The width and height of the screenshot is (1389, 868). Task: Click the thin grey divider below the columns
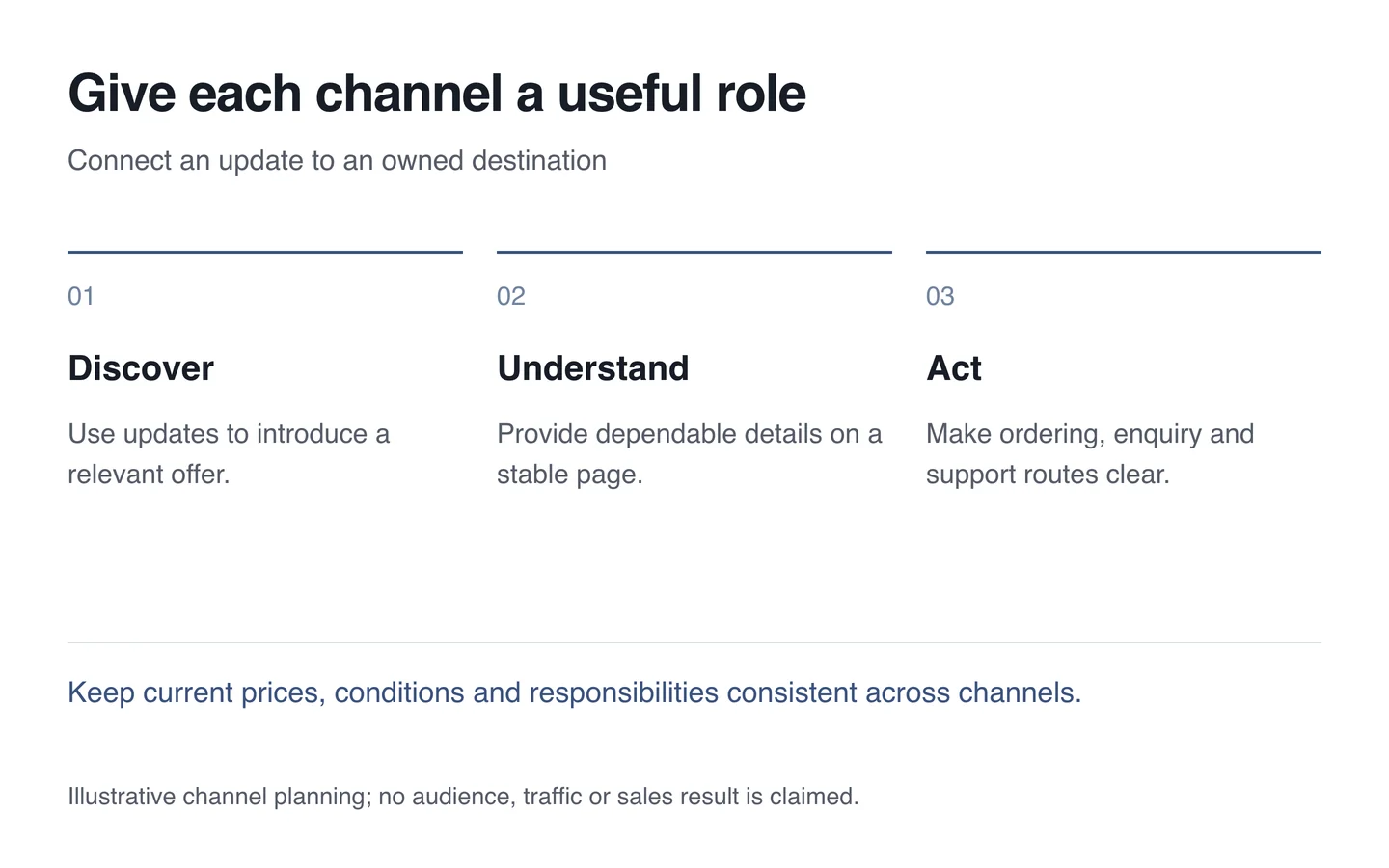(694, 642)
